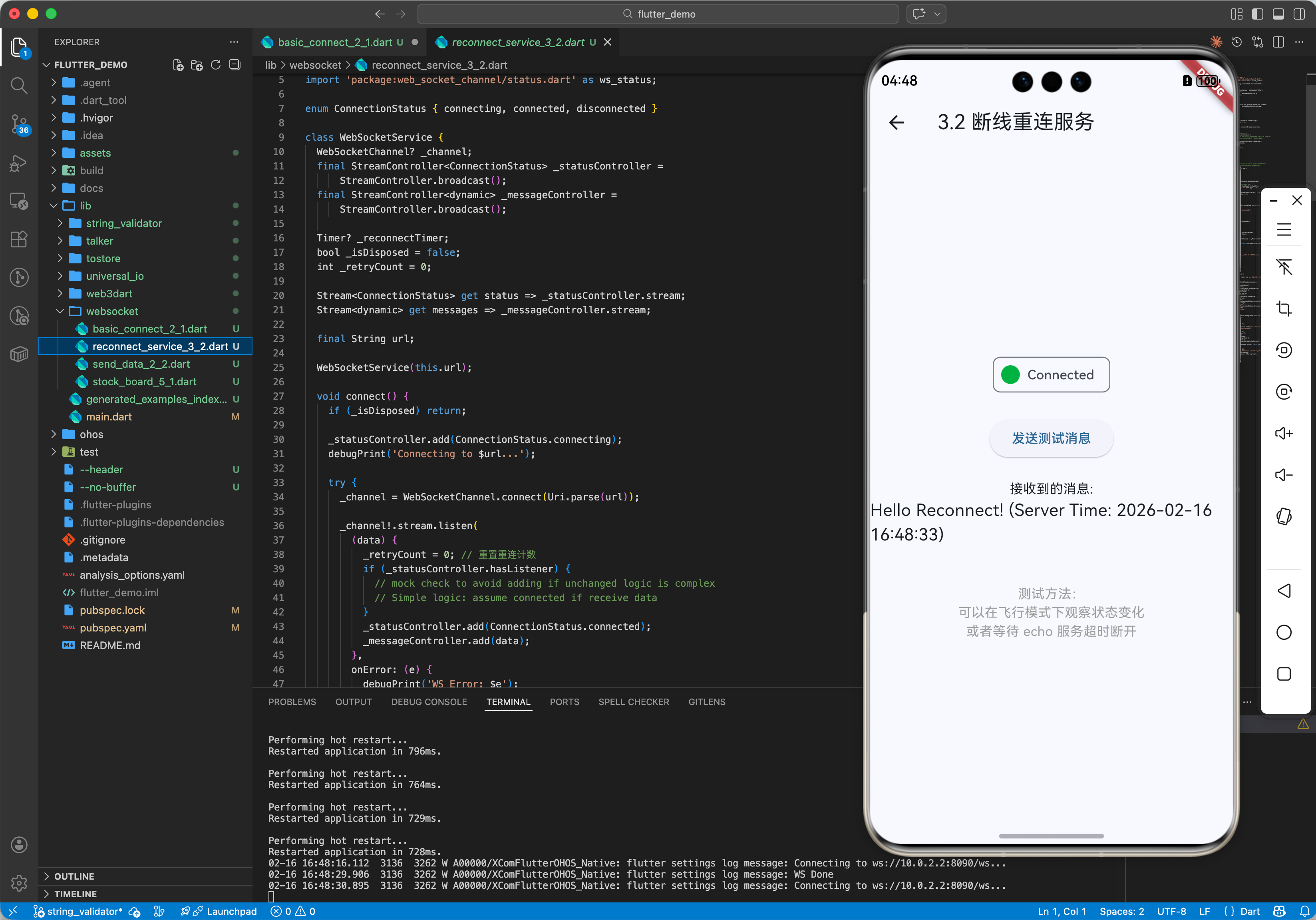Image resolution: width=1316 pixels, height=920 pixels.
Task: Open the Search view in activity bar
Action: click(x=19, y=86)
